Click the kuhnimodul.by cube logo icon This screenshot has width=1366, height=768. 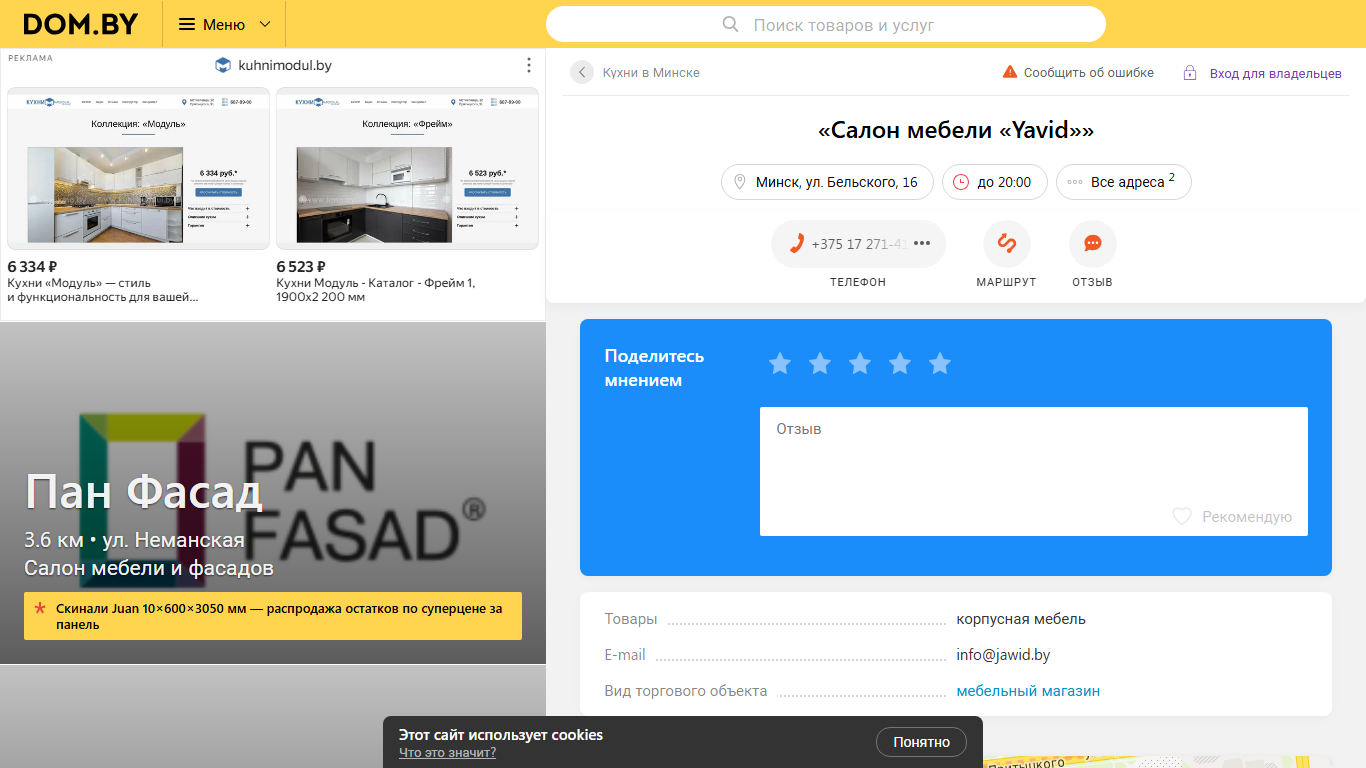click(223, 65)
